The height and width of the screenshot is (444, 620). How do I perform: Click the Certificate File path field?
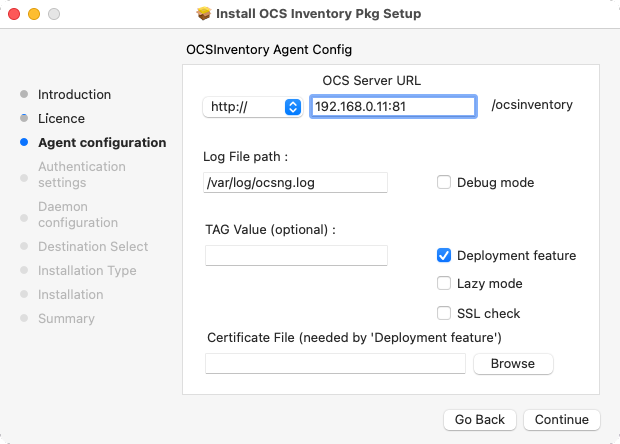point(335,363)
